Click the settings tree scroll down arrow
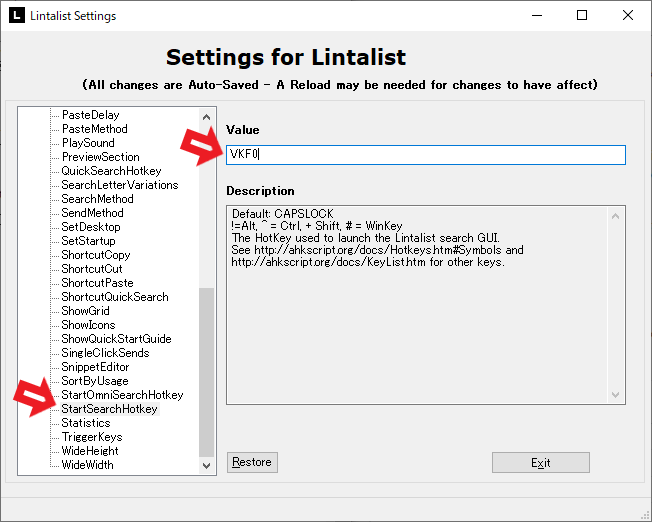 207,465
